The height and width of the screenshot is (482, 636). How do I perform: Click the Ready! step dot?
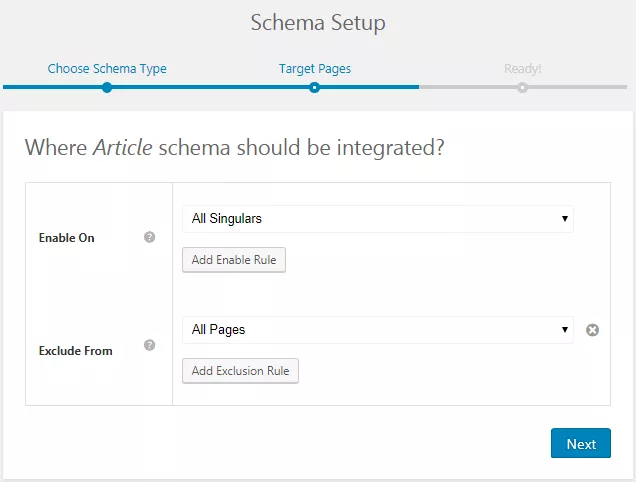[522, 87]
